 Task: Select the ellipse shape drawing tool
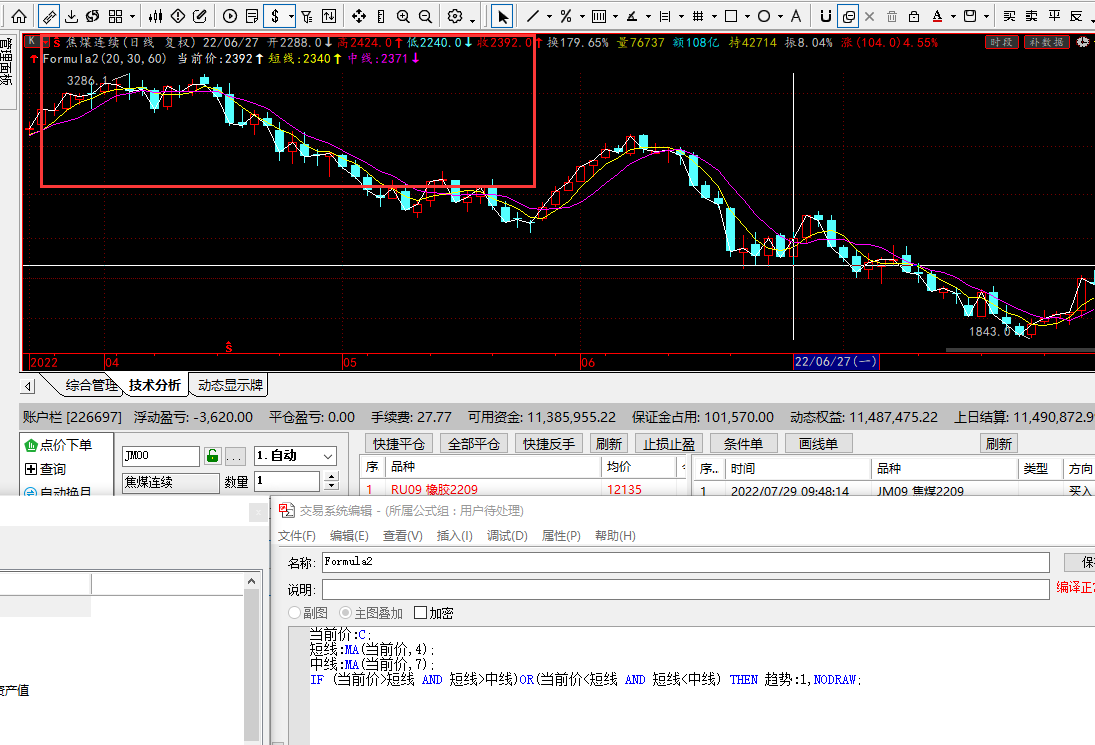[764, 15]
